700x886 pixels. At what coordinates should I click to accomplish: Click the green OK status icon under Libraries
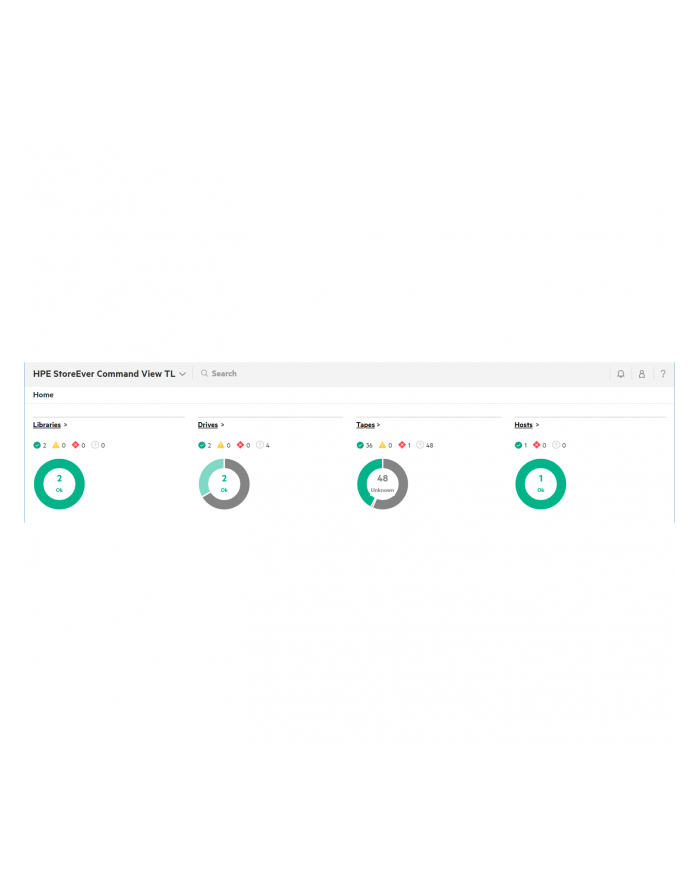37,445
